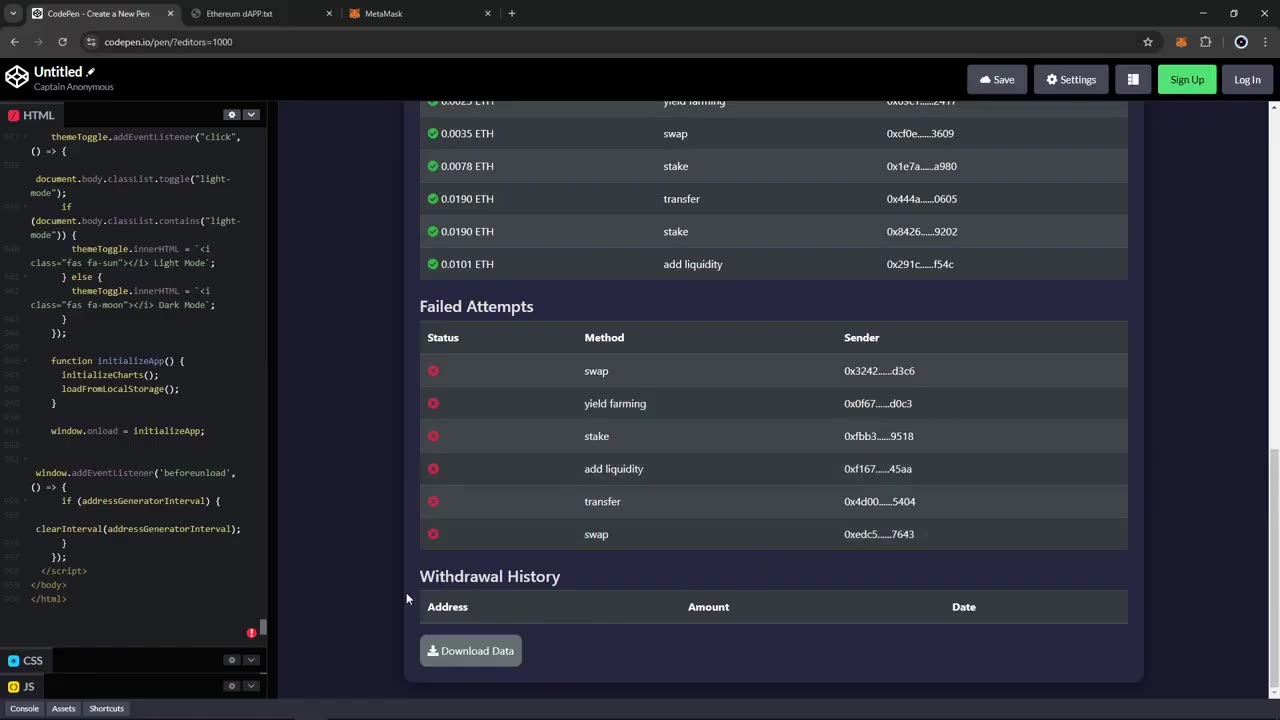Screen dimensions: 1280x720
Task: Click Failed Attempts heading
Action: 476,306
